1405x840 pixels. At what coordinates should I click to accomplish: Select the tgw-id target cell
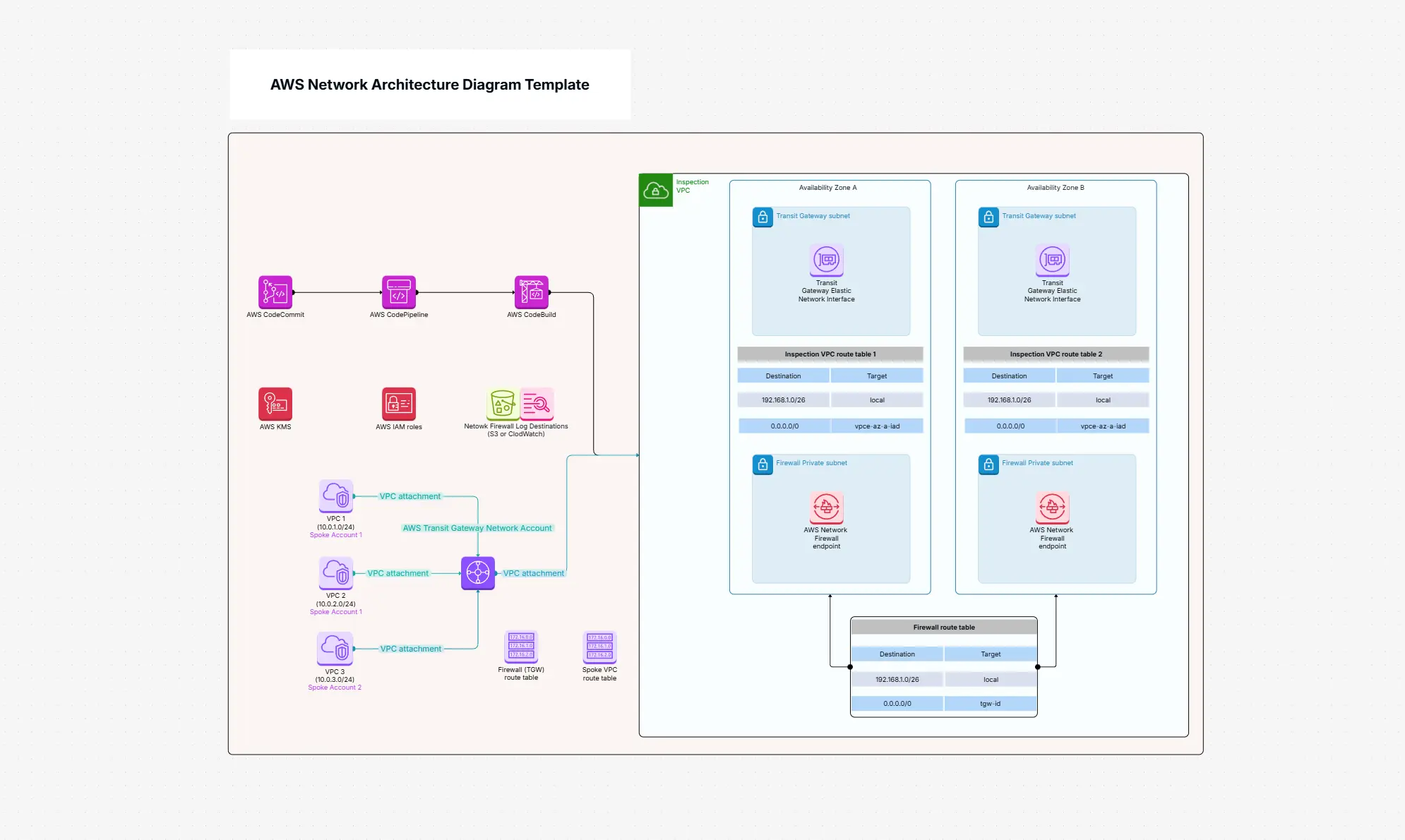pyautogui.click(x=991, y=703)
